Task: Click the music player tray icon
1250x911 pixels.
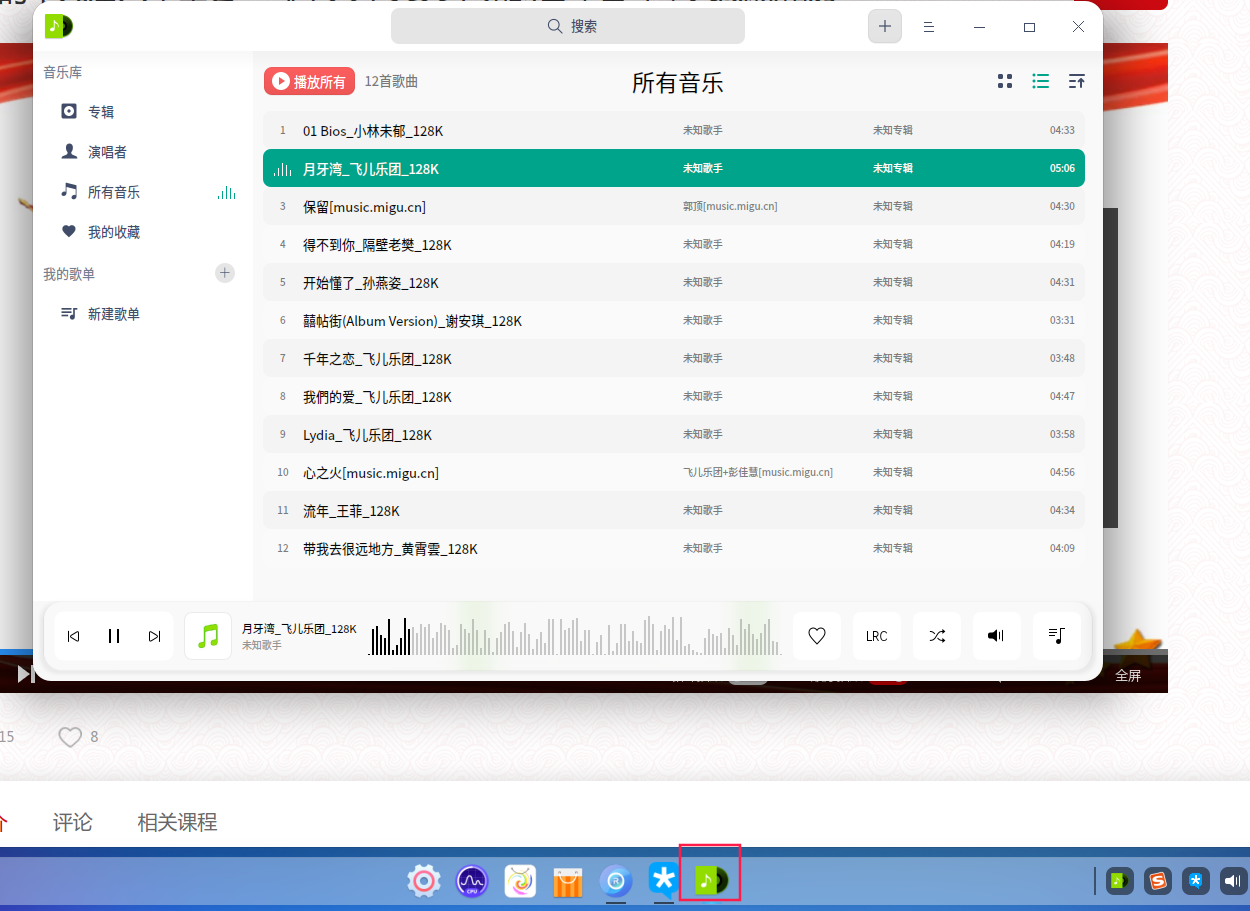Action: [1121, 881]
